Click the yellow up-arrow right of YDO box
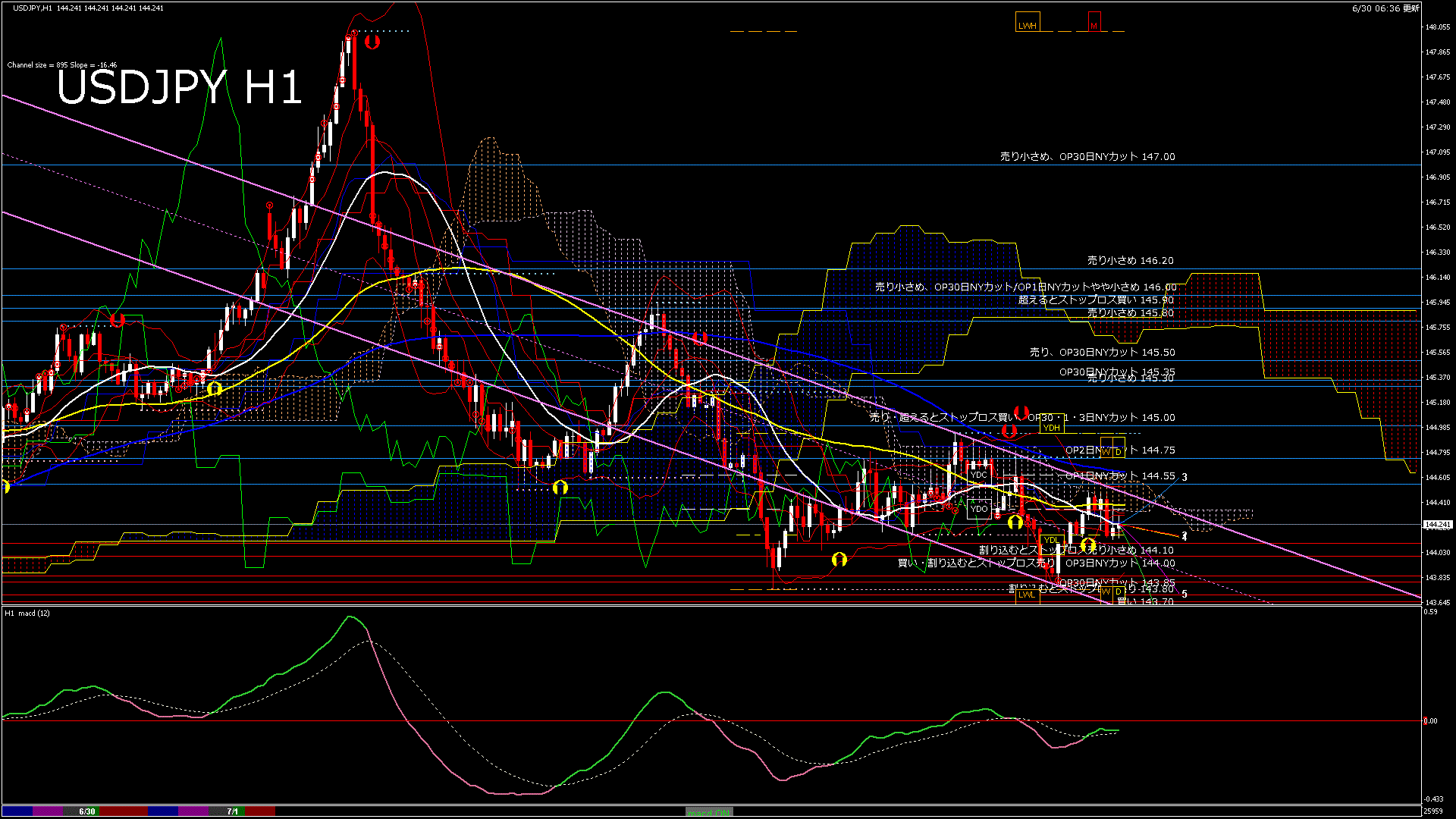The height and width of the screenshot is (819, 1456). tap(1015, 522)
